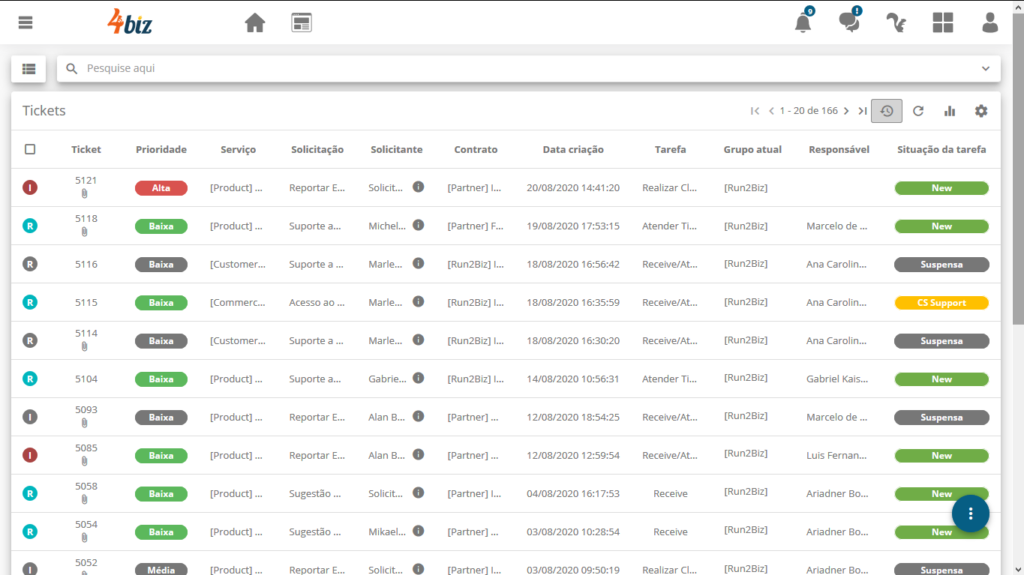Image resolution: width=1024 pixels, height=575 pixels.
Task: Open the floating actions menu button
Action: coord(970,514)
